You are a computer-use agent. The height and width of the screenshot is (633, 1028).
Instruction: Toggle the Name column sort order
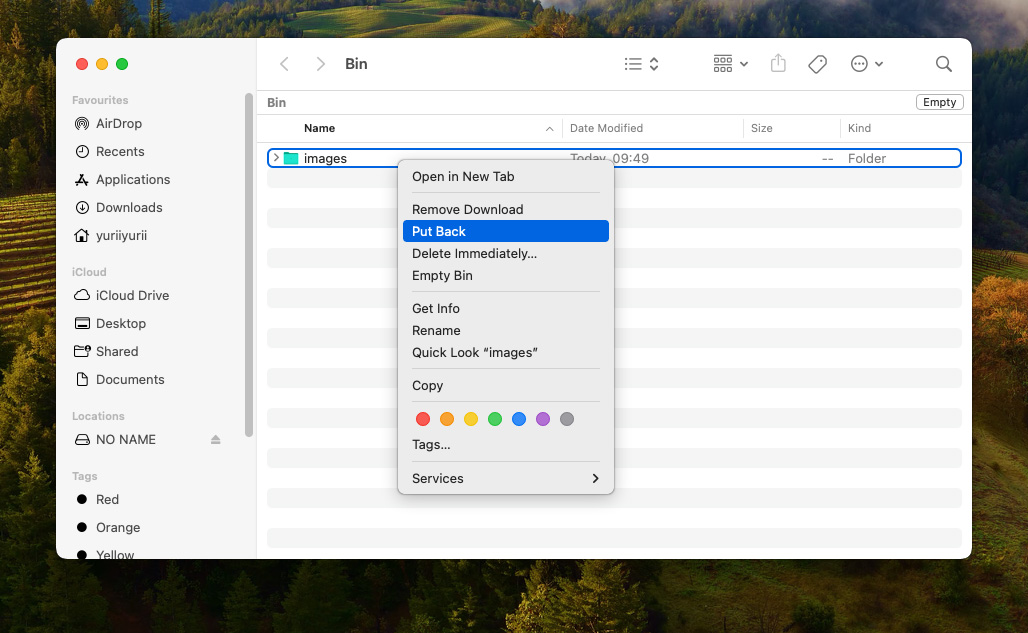pos(320,128)
